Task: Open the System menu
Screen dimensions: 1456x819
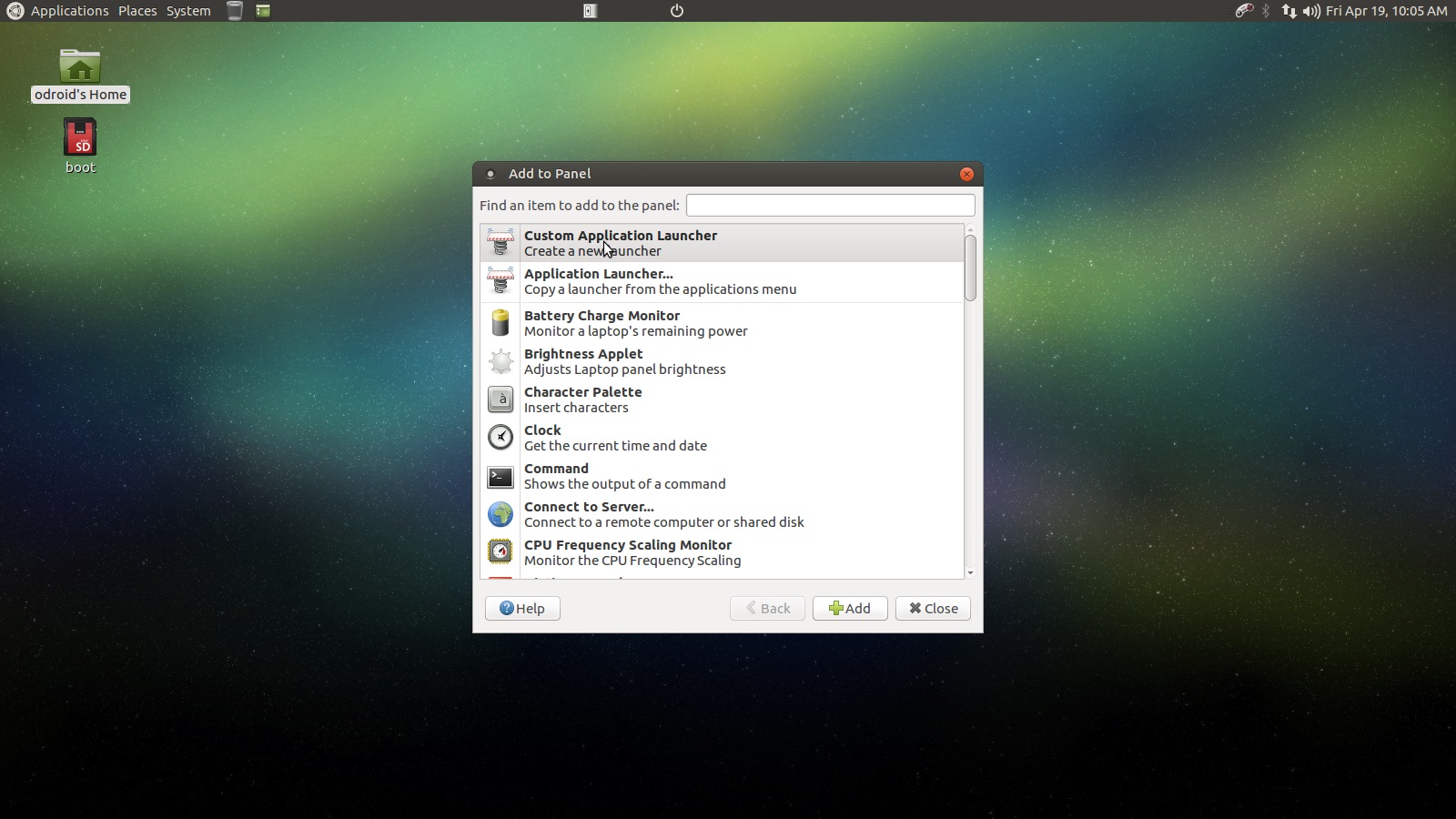Action: 187,11
